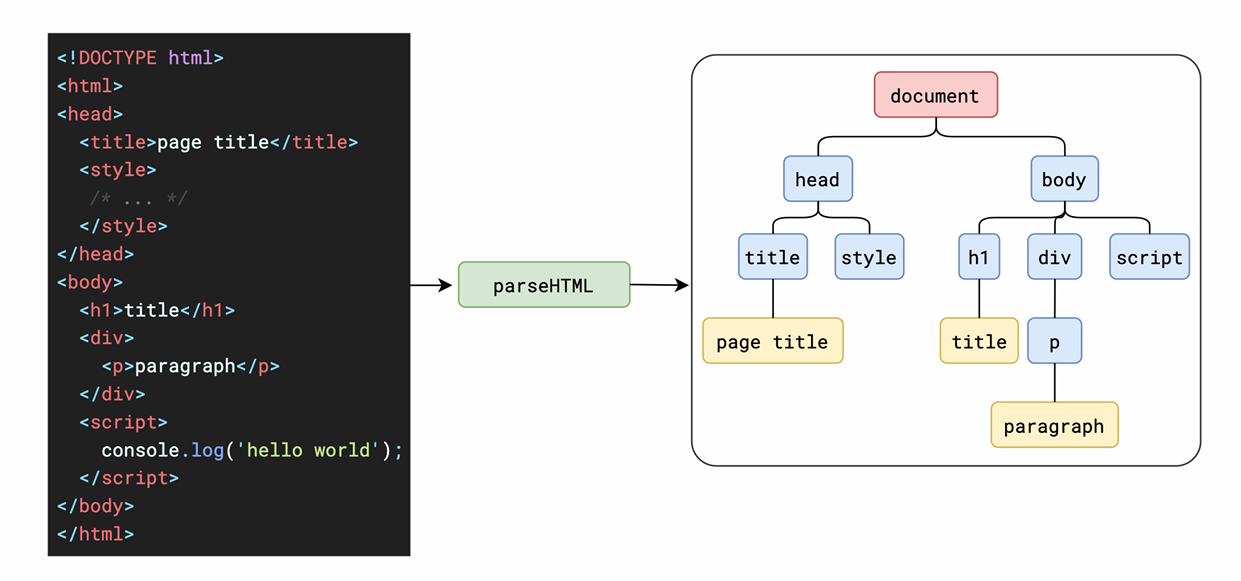Viewport: 1241px width, 581px height.
Task: Click the style node in the tree
Action: (869, 257)
